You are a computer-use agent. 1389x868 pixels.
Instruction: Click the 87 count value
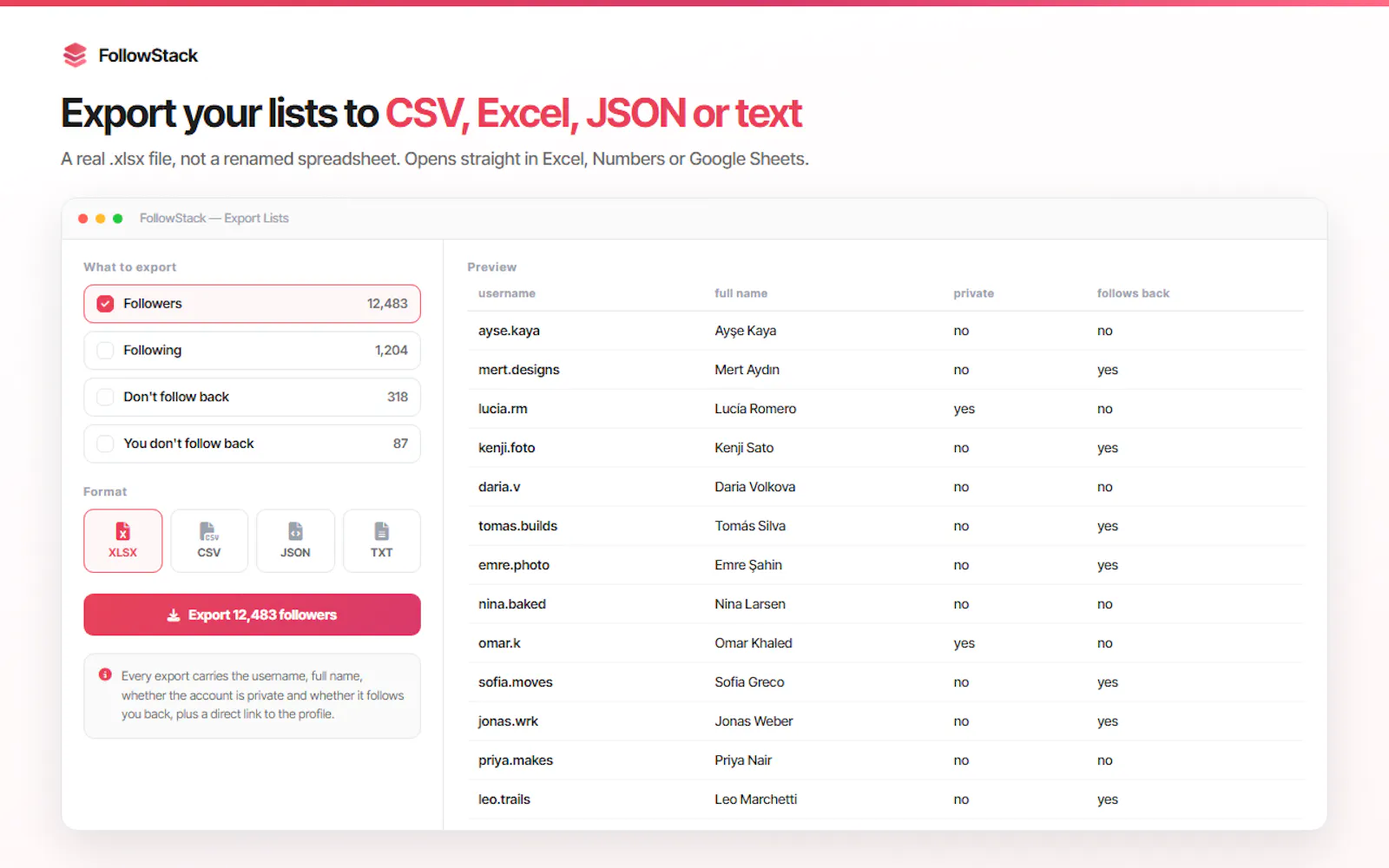click(x=400, y=444)
